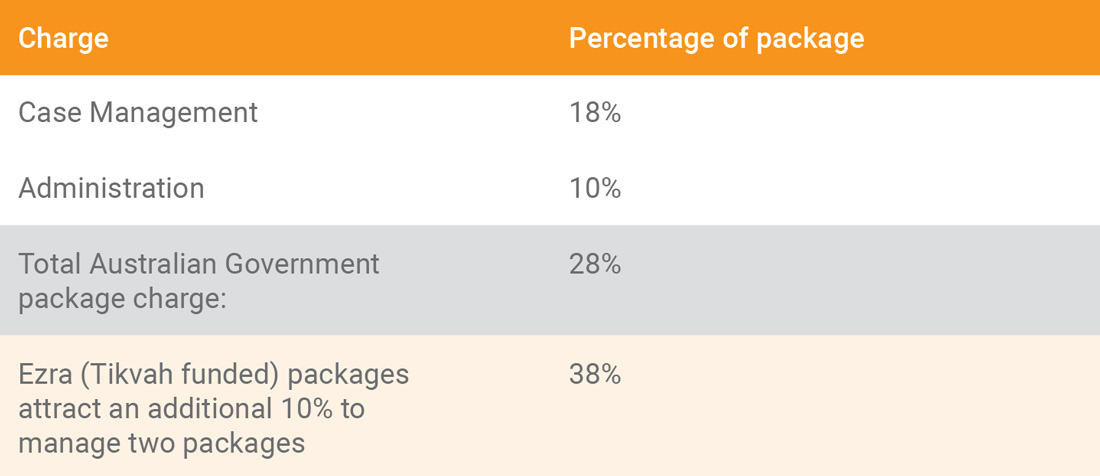Image resolution: width=1100 pixels, height=476 pixels.
Task: Click the "Percentage of package" column header
Action: click(716, 39)
